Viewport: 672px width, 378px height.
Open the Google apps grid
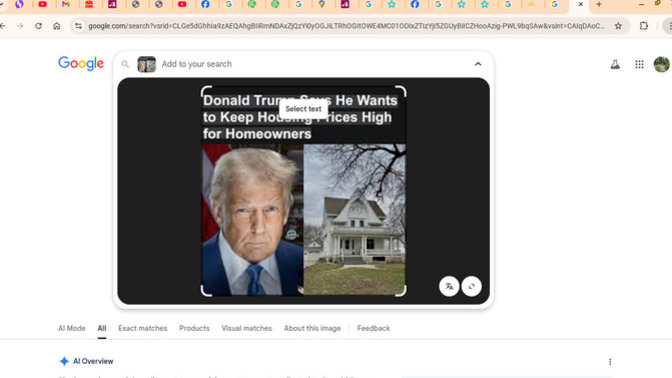pos(639,64)
